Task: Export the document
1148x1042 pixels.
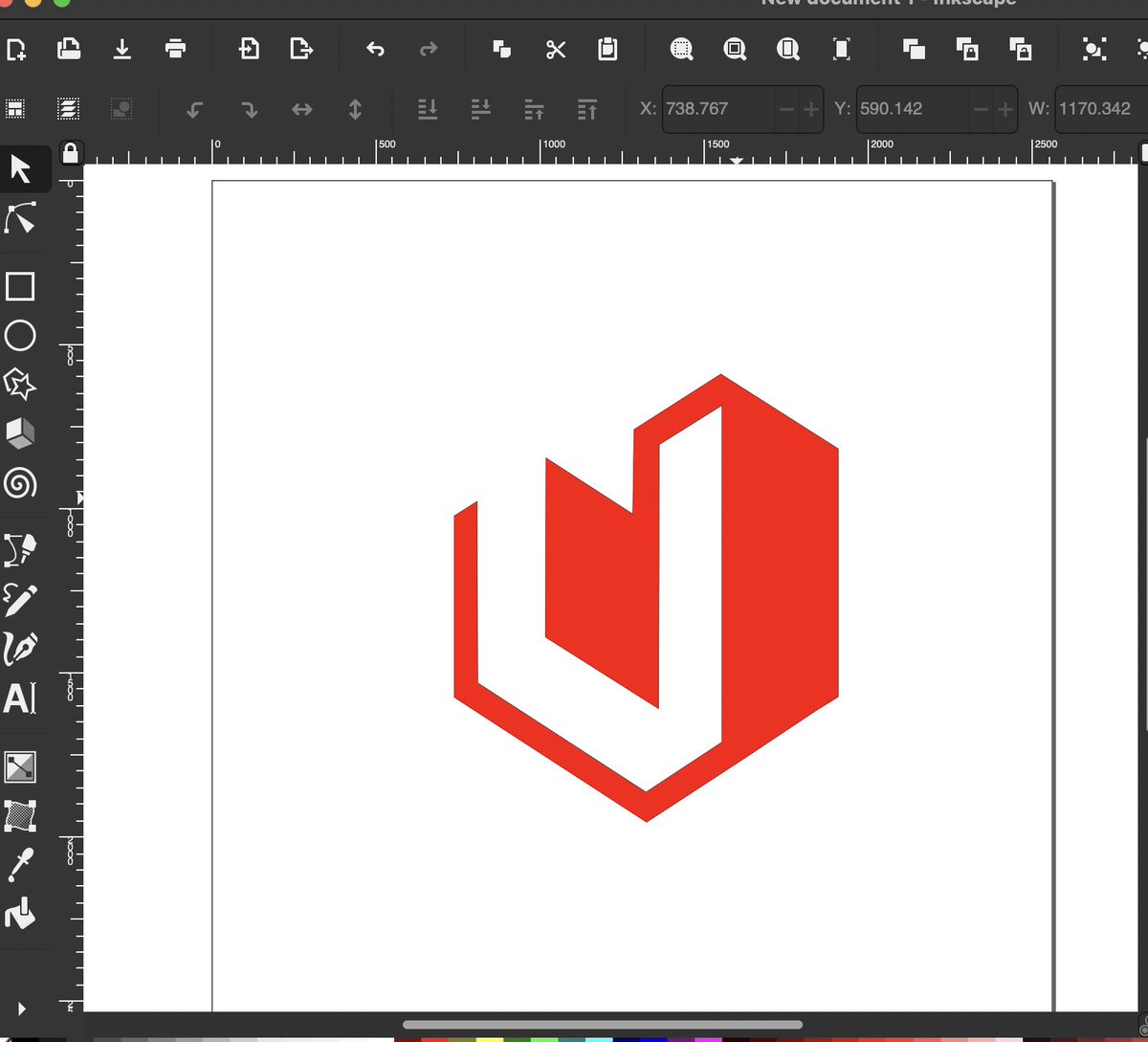Action: click(x=301, y=49)
